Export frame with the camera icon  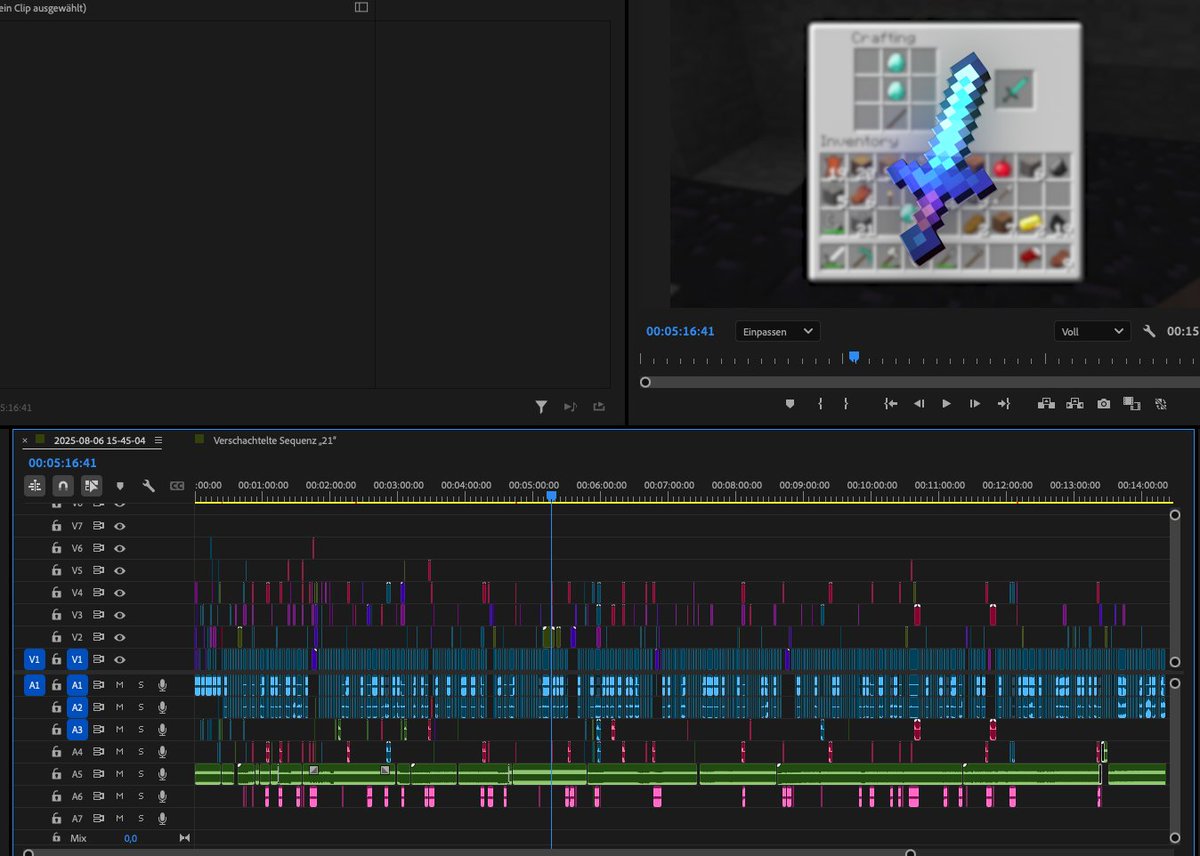tap(1103, 403)
